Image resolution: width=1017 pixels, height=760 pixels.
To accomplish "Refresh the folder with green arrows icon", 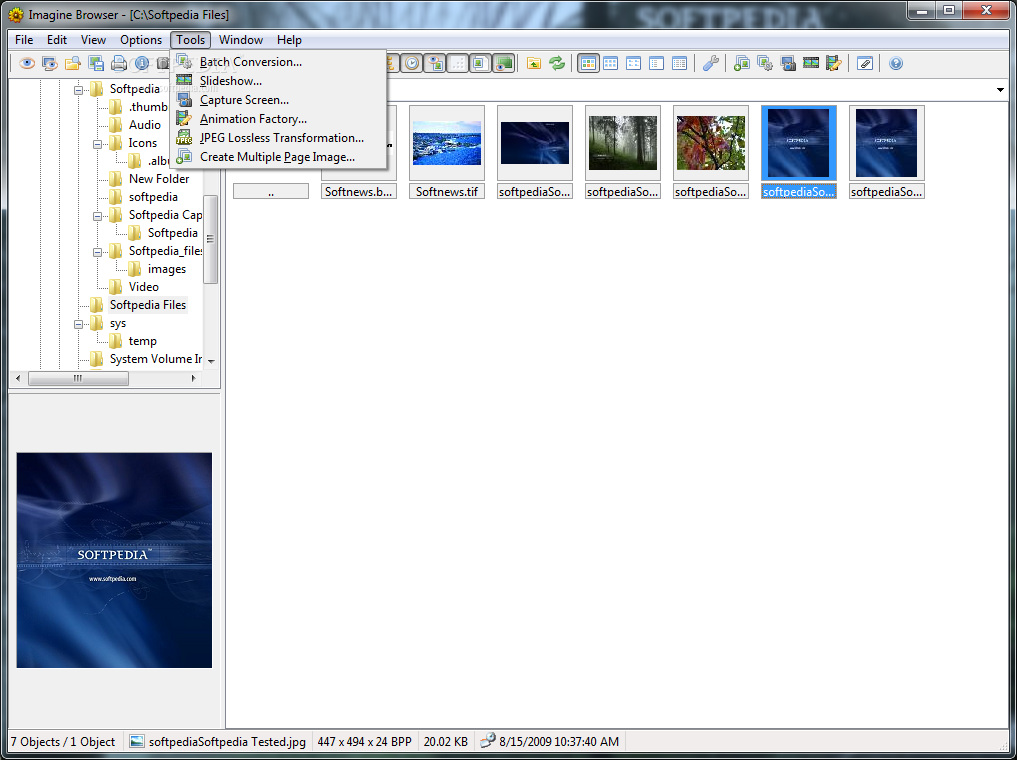I will [x=556, y=64].
